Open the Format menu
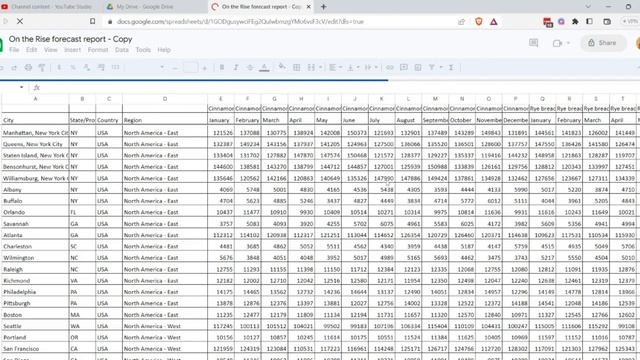 click(98, 50)
